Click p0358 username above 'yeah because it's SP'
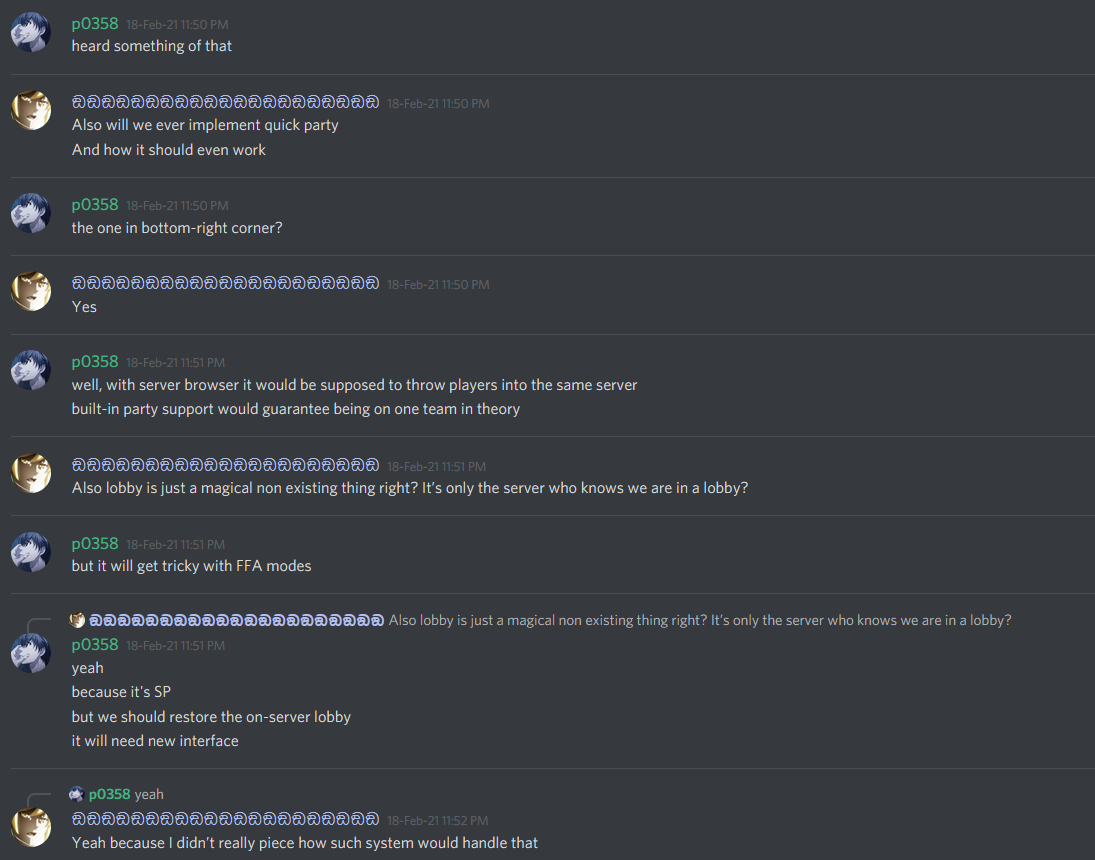 (95, 645)
